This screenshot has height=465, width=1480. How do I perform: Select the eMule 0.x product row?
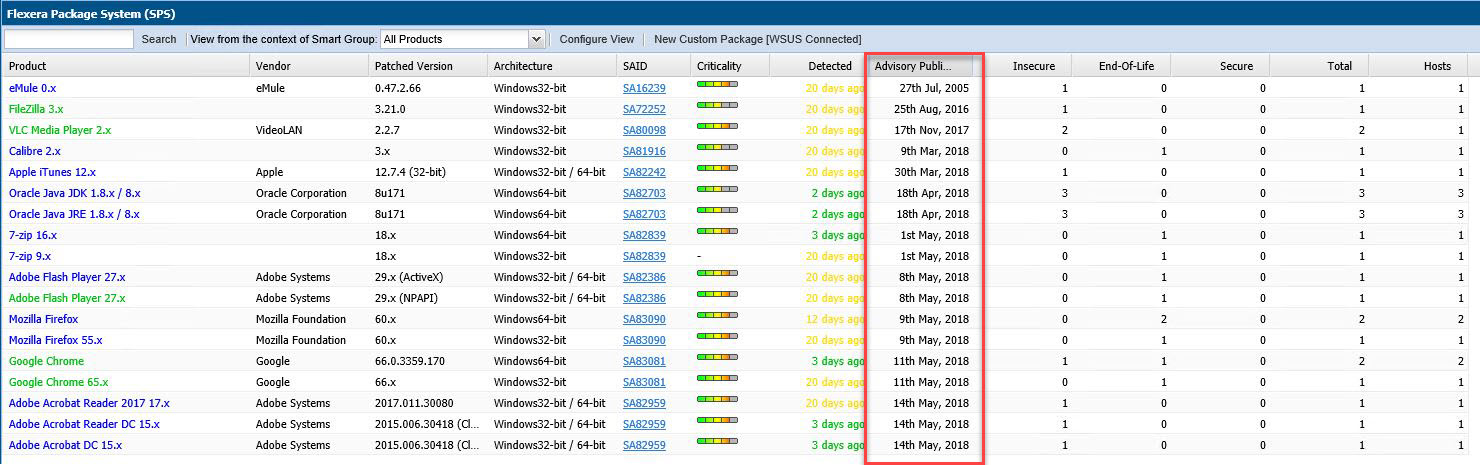pos(32,88)
